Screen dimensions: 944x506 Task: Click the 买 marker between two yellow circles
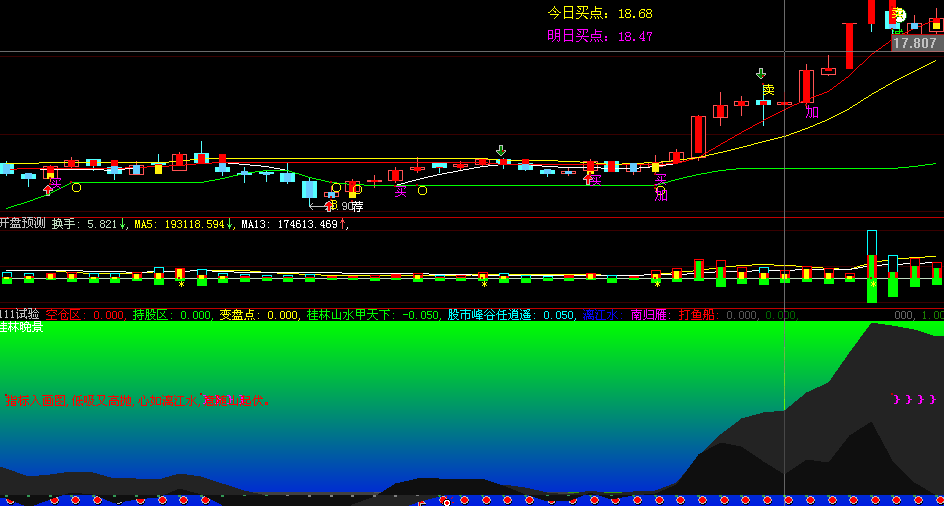[401, 192]
